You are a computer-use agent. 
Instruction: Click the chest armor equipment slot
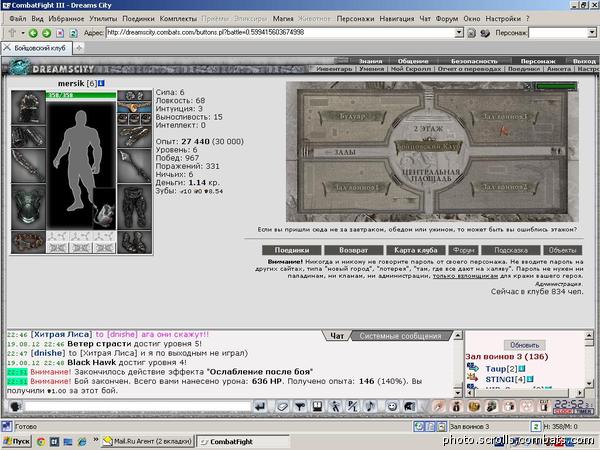coord(28,207)
